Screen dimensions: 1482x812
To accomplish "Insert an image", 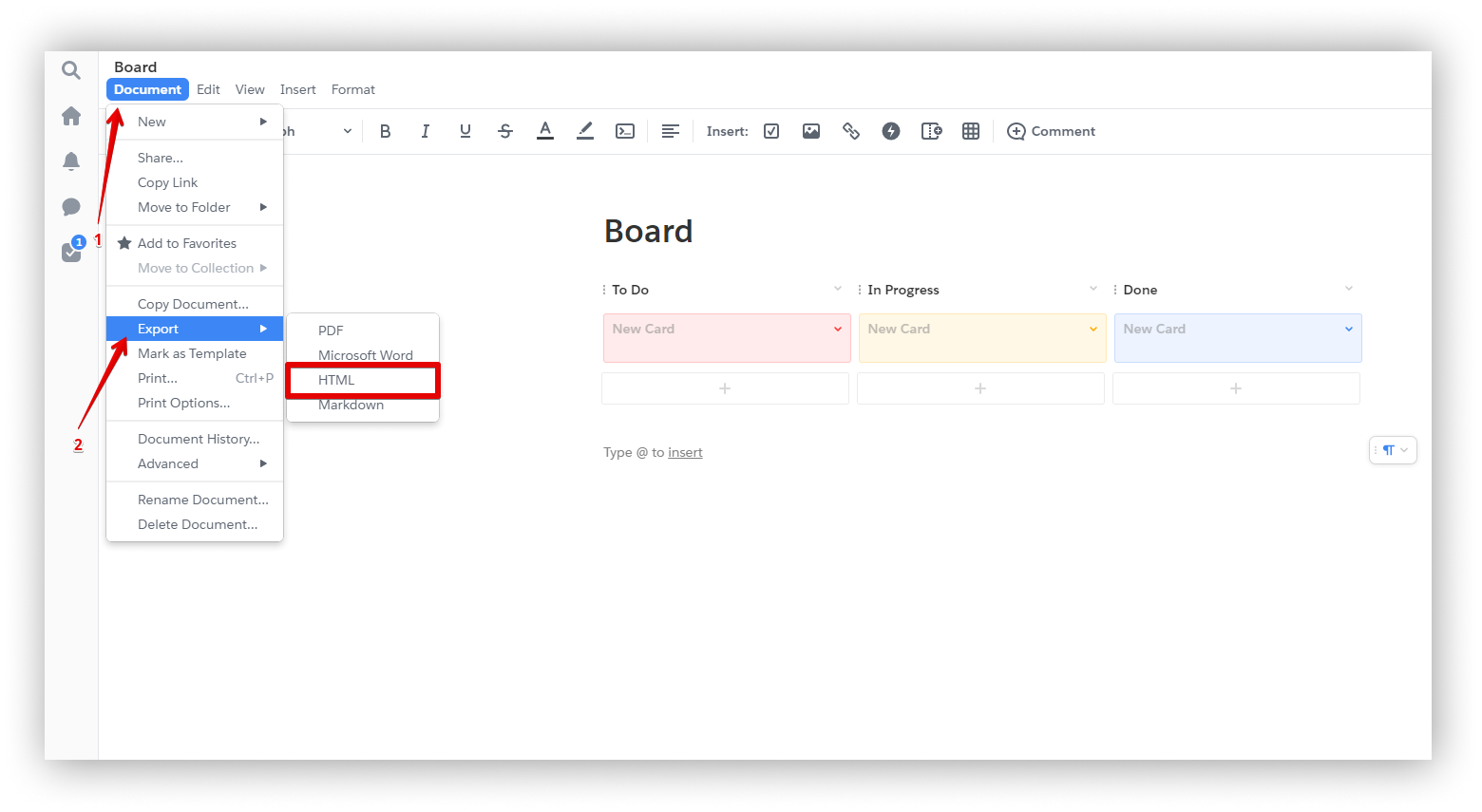I will click(811, 131).
